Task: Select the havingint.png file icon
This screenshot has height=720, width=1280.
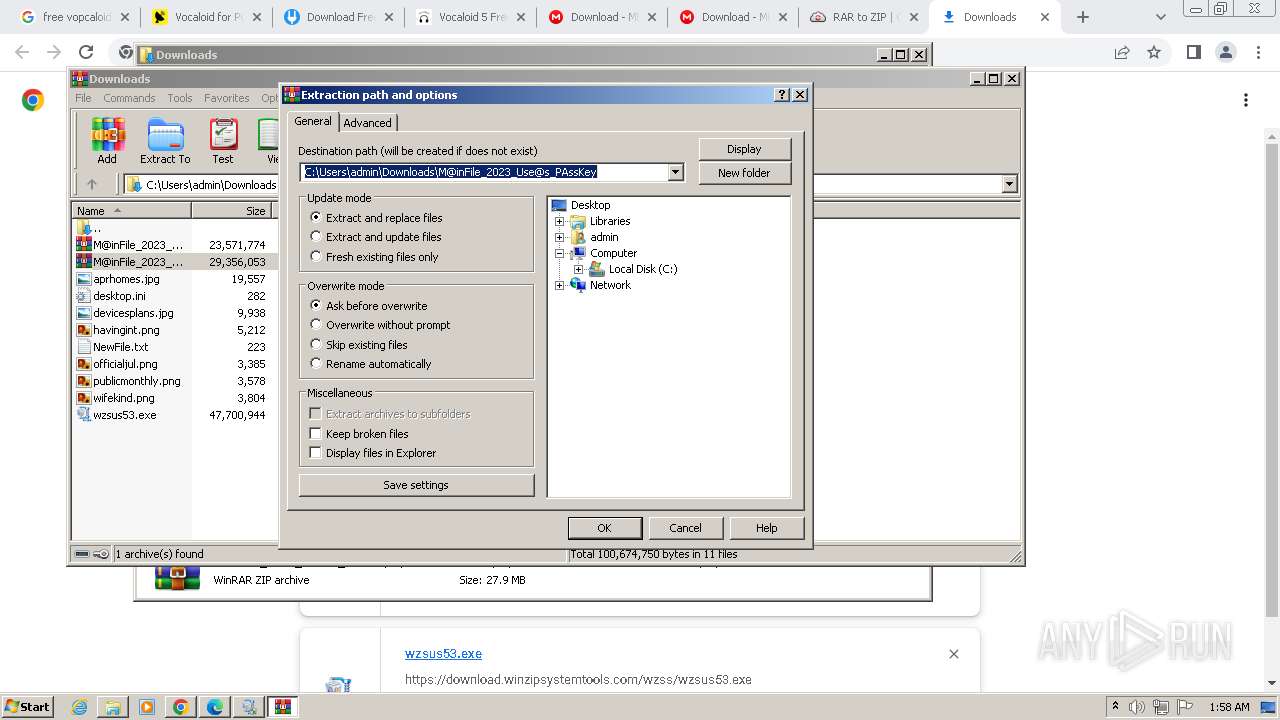Action: click(84, 330)
